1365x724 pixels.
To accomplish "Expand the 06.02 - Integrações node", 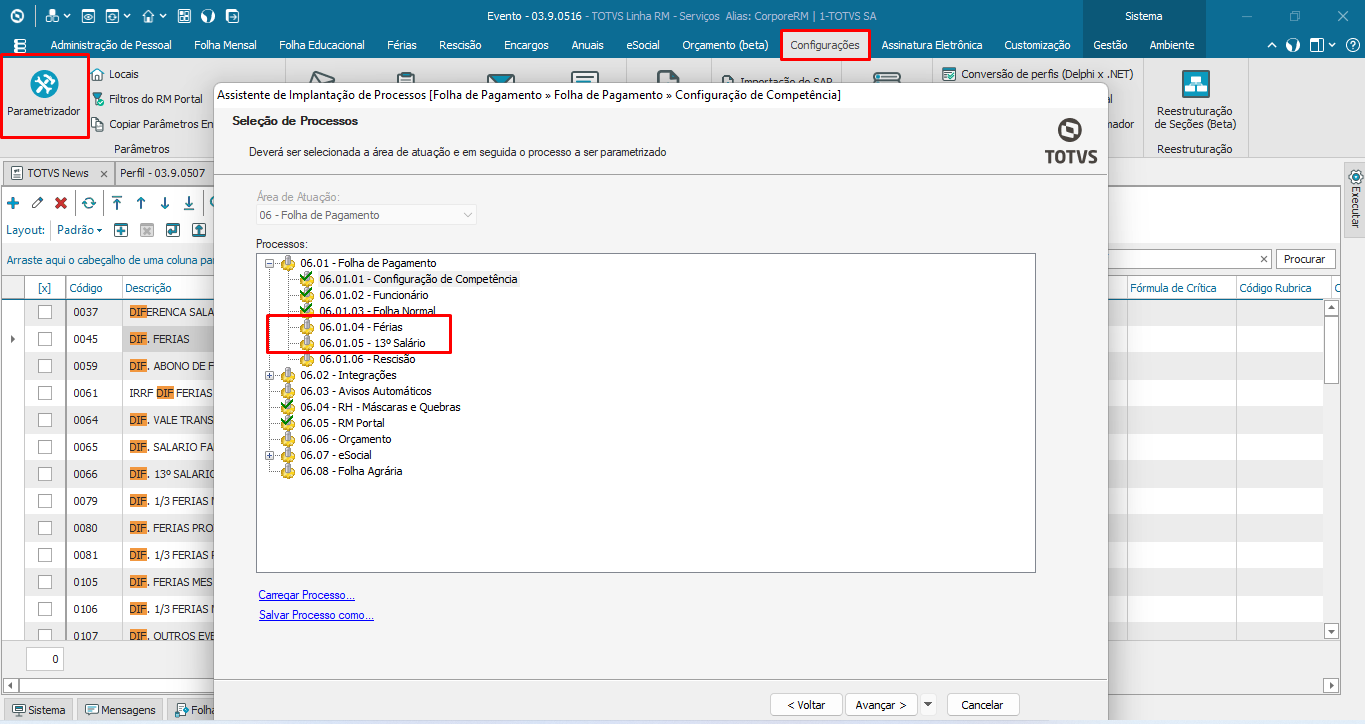I will point(269,375).
